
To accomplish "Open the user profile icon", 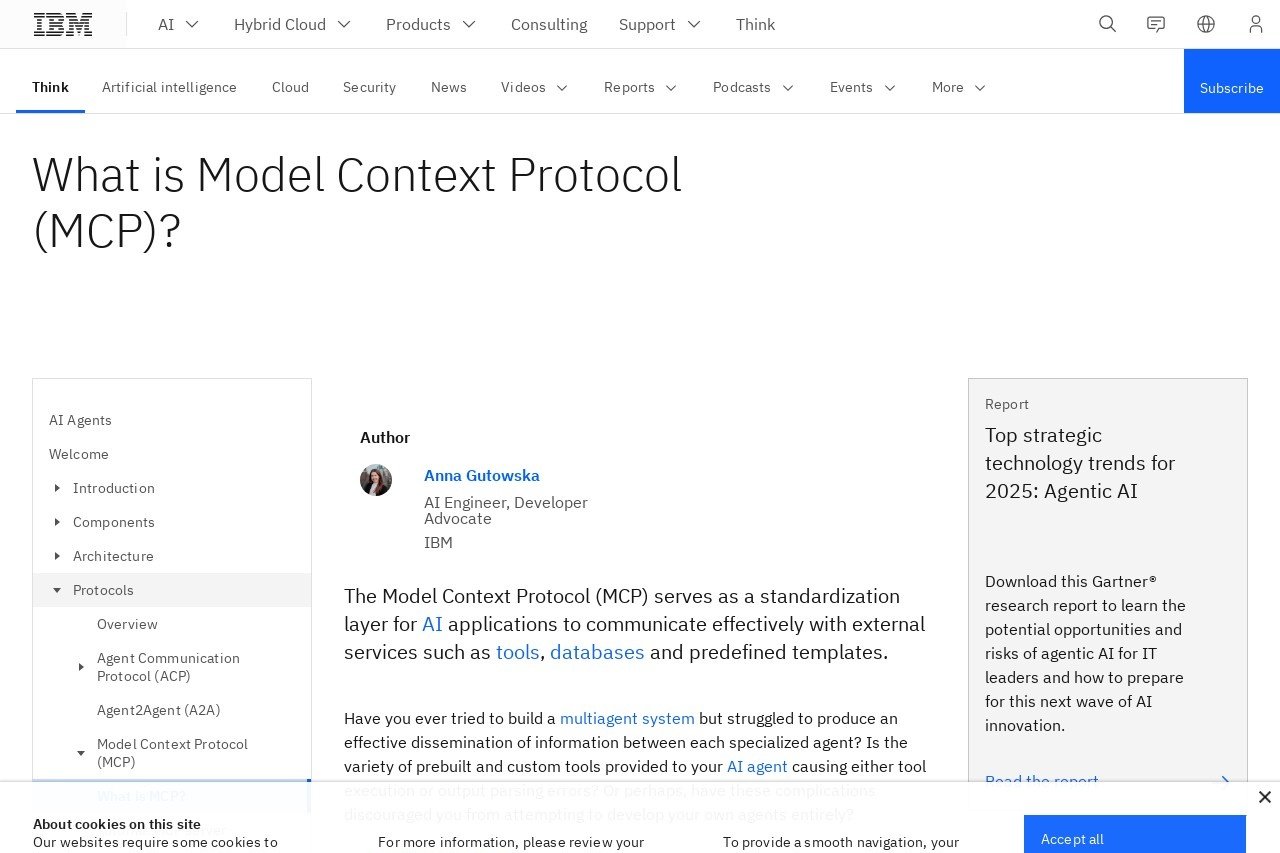I will 1256,24.
